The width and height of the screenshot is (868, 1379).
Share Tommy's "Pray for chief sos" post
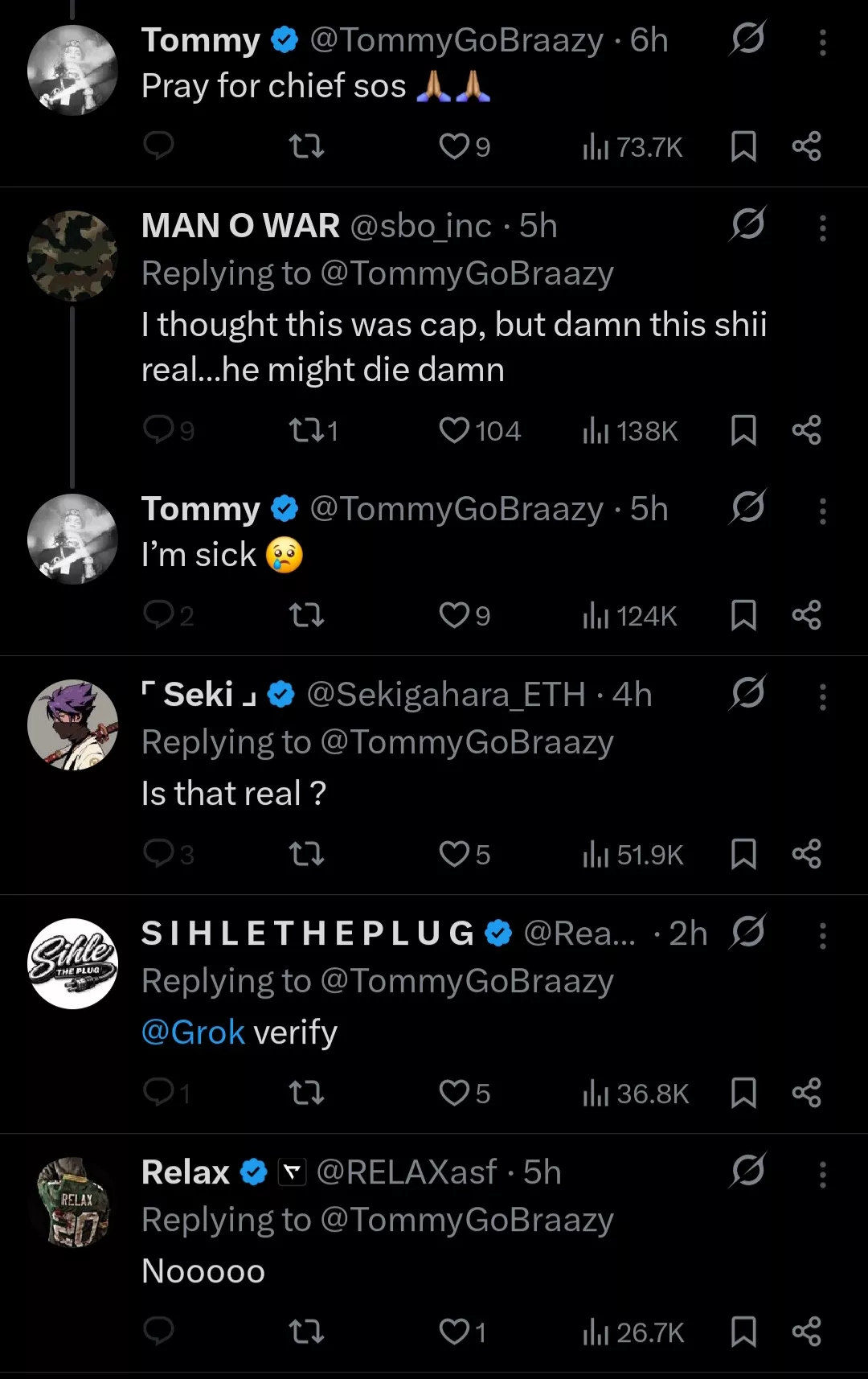pos(806,146)
